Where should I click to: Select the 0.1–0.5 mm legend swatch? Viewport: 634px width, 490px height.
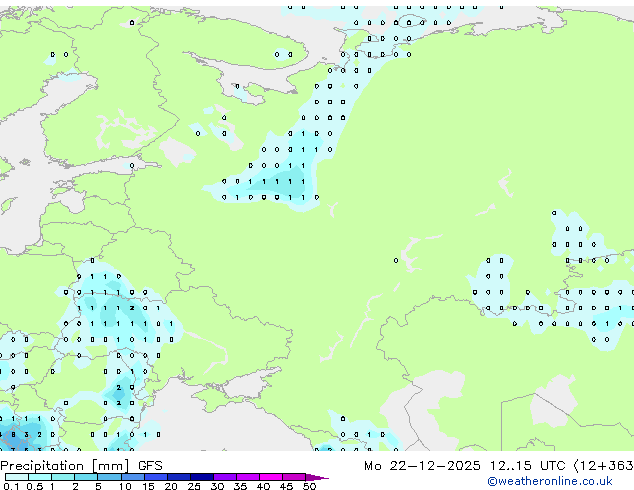tap(17, 477)
